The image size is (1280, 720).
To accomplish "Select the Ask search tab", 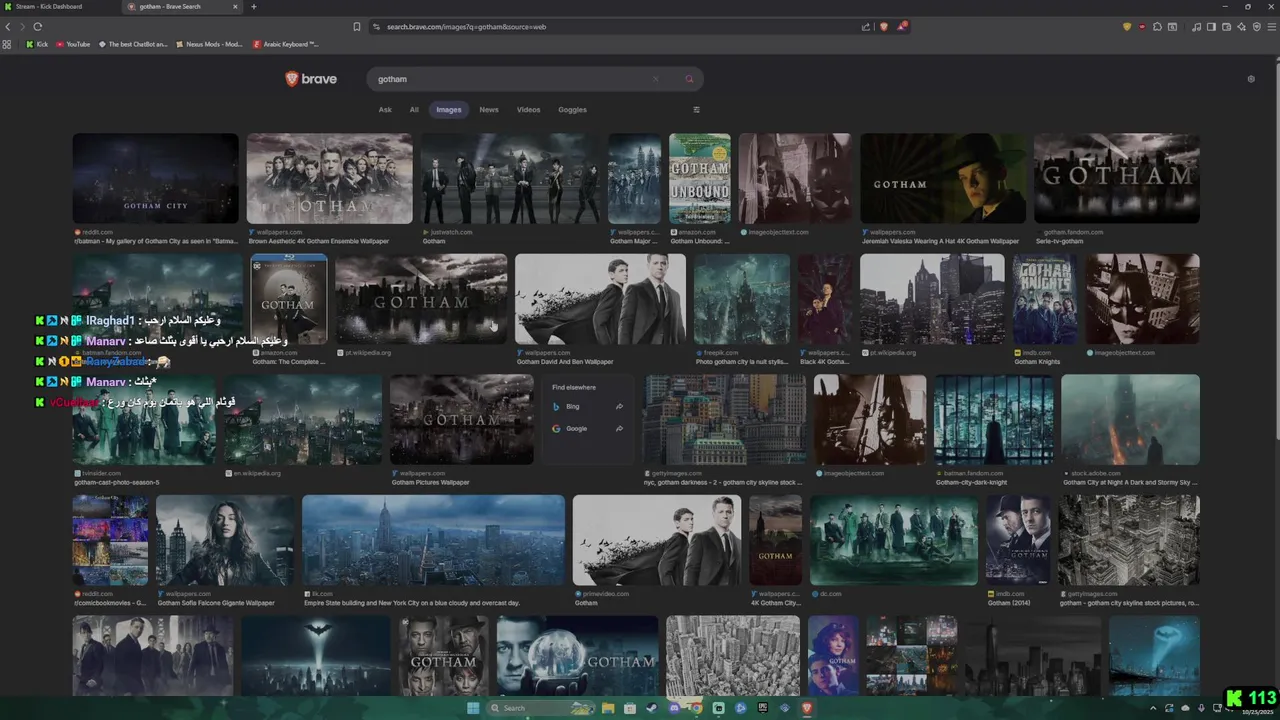I will [x=385, y=110].
